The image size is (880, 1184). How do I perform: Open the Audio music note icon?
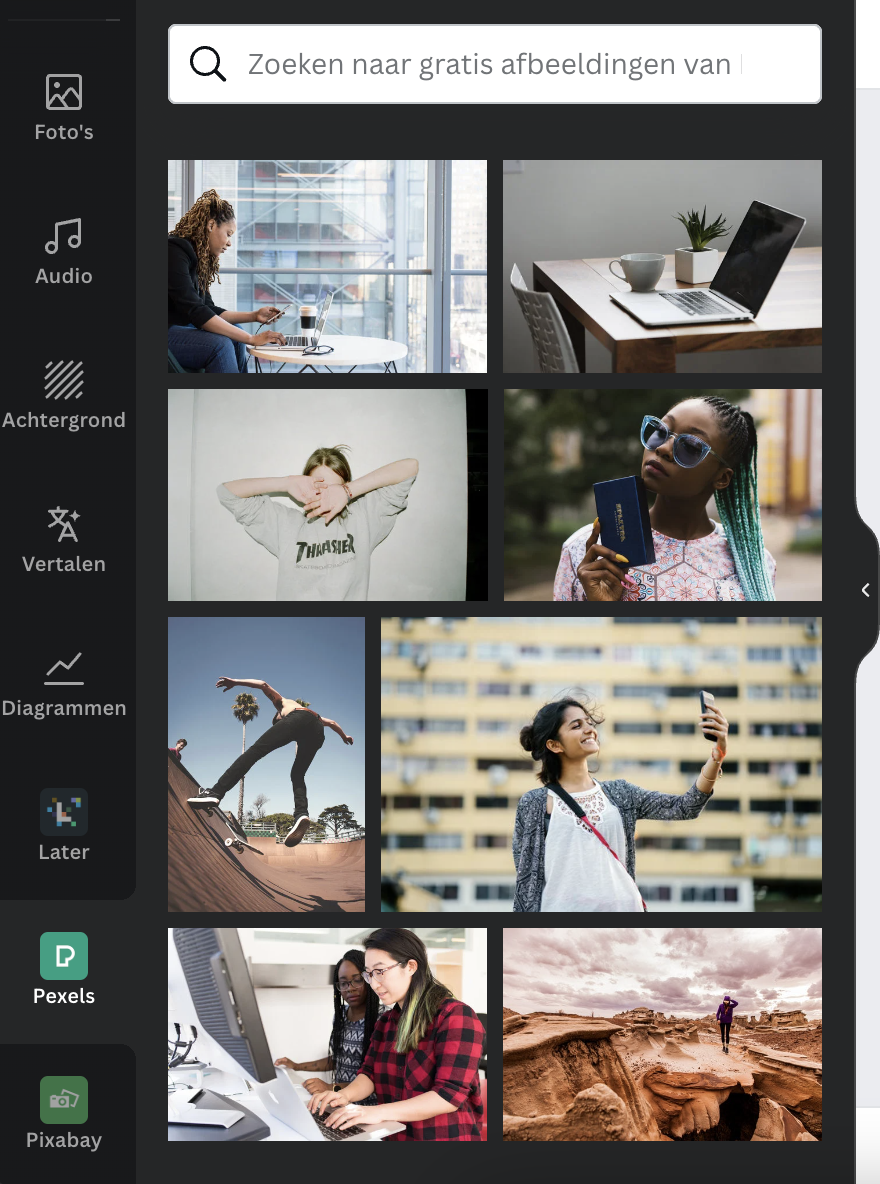(x=63, y=236)
